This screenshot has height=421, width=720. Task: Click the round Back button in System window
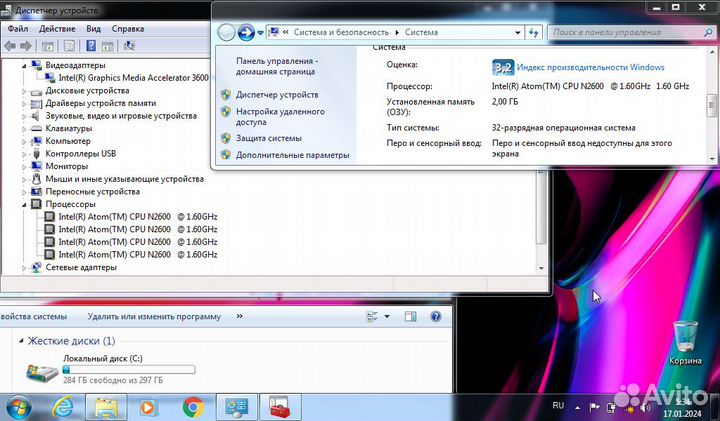point(226,33)
